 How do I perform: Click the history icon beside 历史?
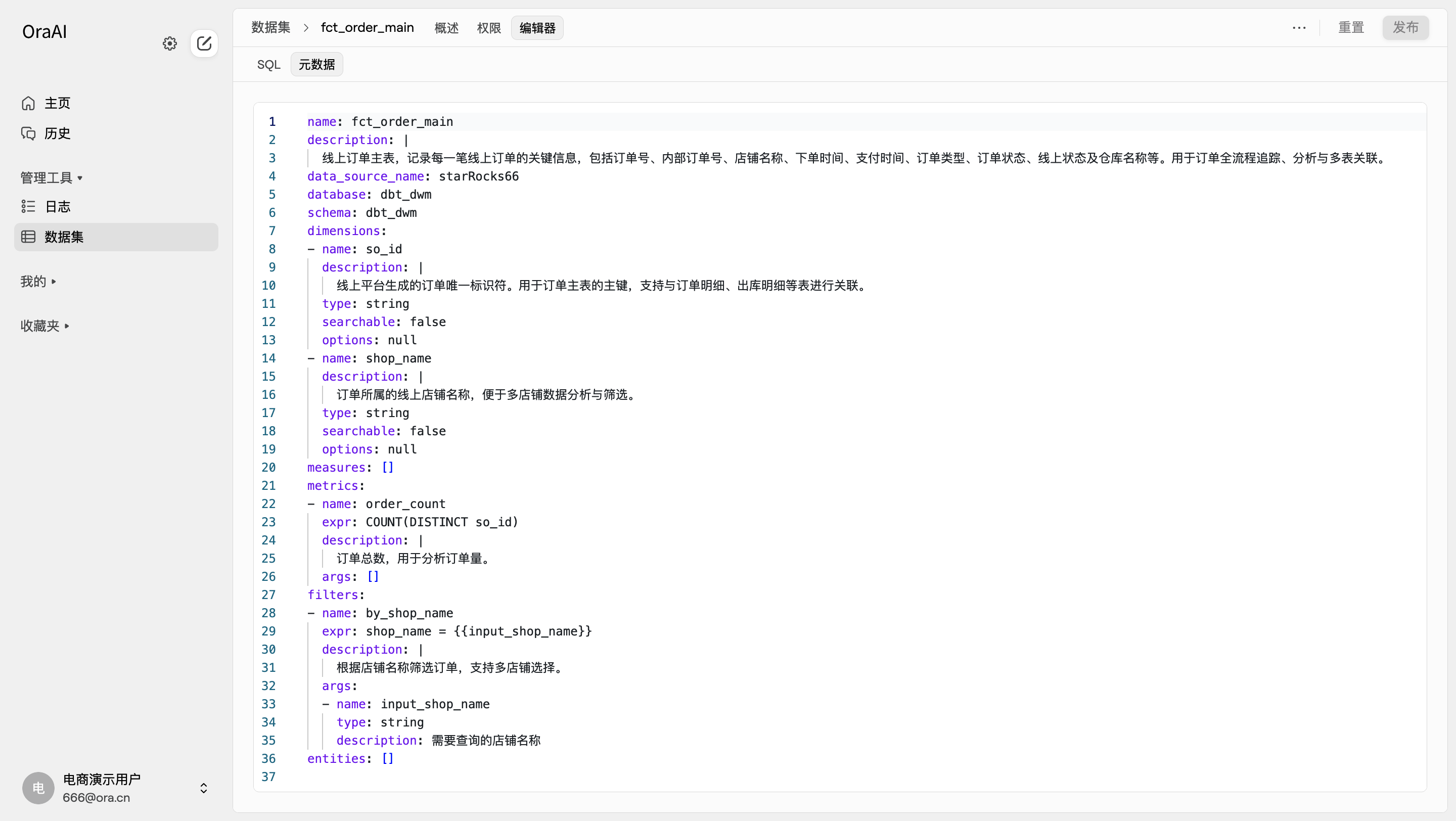28,133
